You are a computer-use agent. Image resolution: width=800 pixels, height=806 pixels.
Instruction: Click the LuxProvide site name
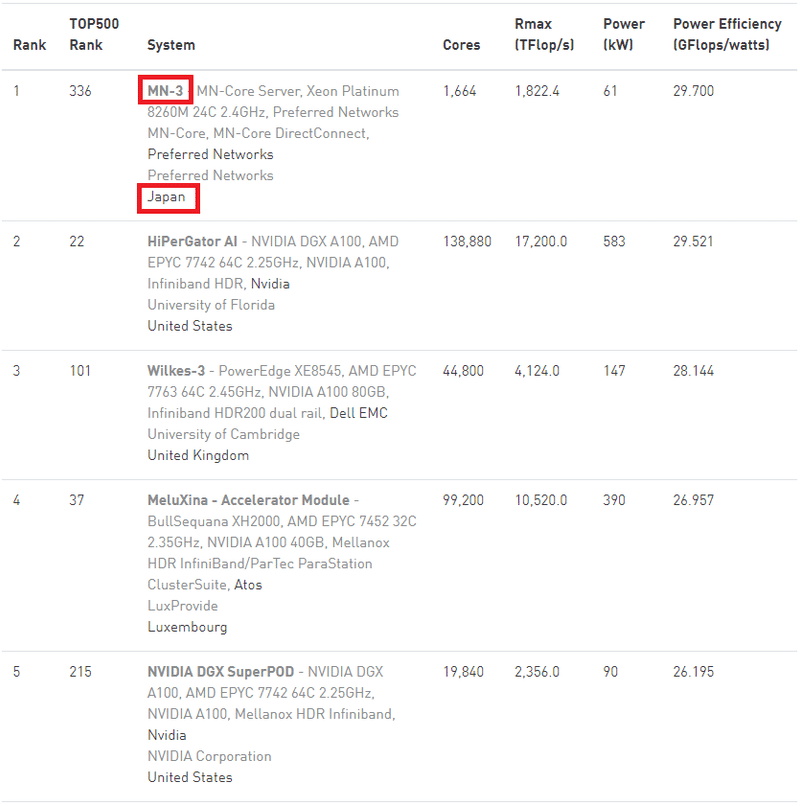tap(183, 606)
